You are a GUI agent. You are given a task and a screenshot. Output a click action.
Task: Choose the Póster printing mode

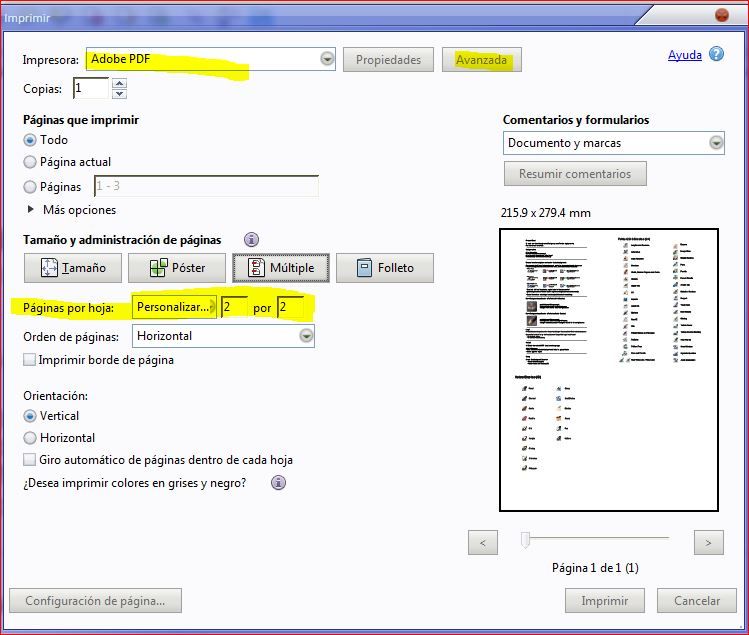[177, 268]
